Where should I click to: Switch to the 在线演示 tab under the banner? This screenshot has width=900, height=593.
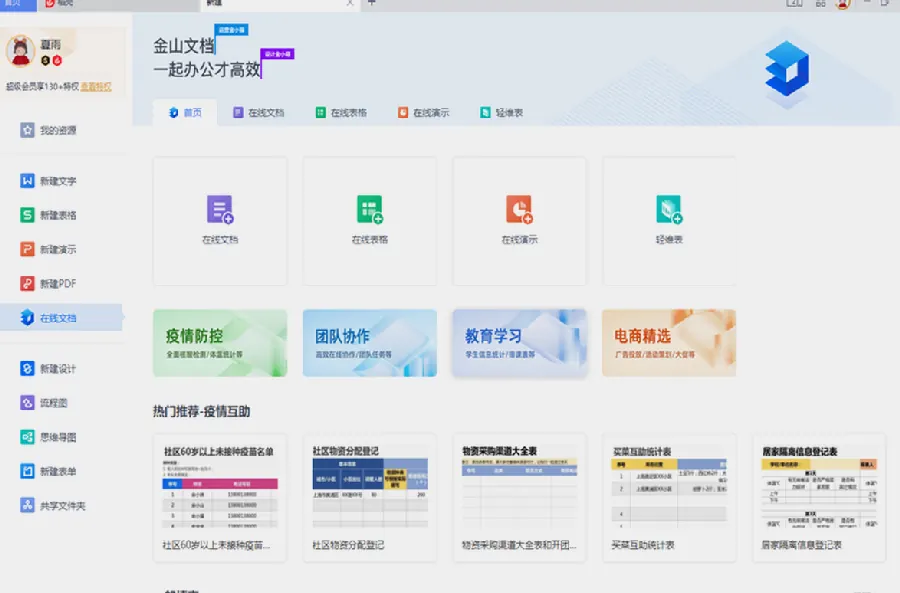tap(424, 113)
